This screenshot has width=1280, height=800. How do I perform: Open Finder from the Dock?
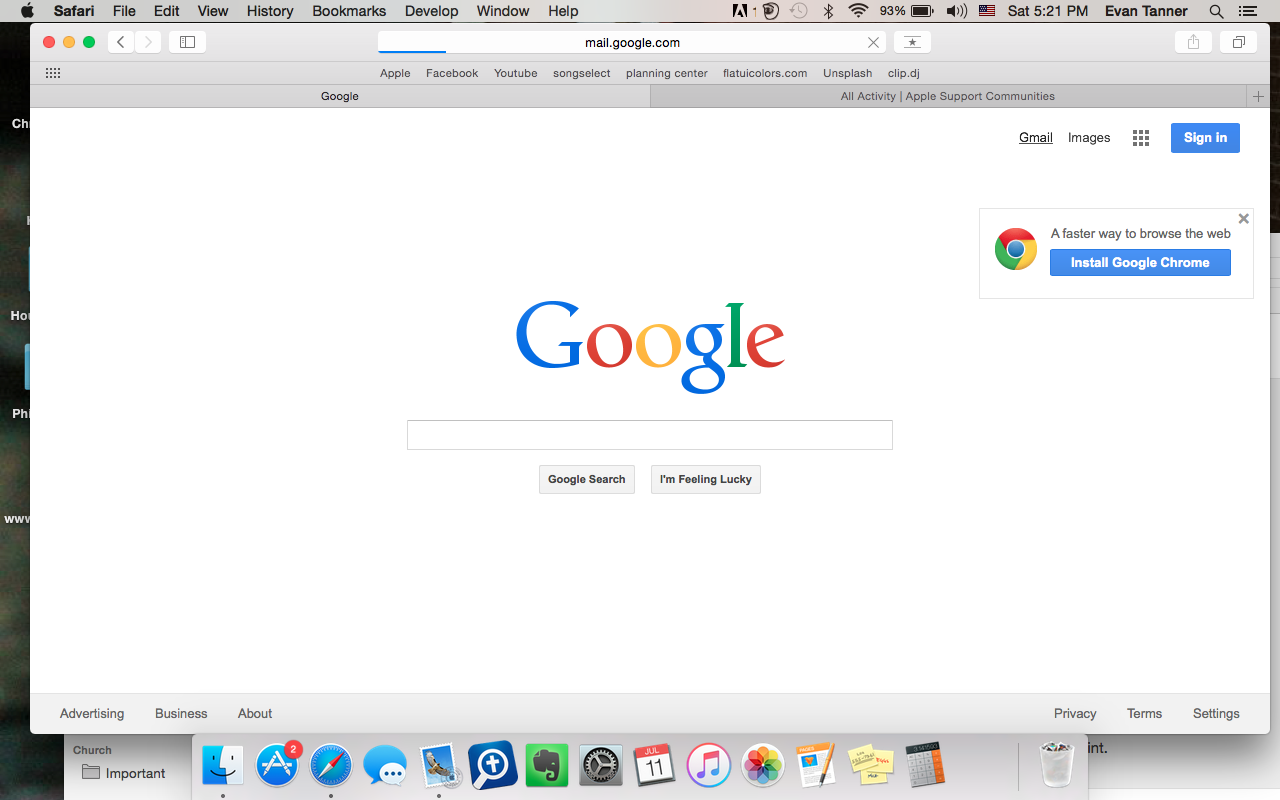[x=223, y=766]
